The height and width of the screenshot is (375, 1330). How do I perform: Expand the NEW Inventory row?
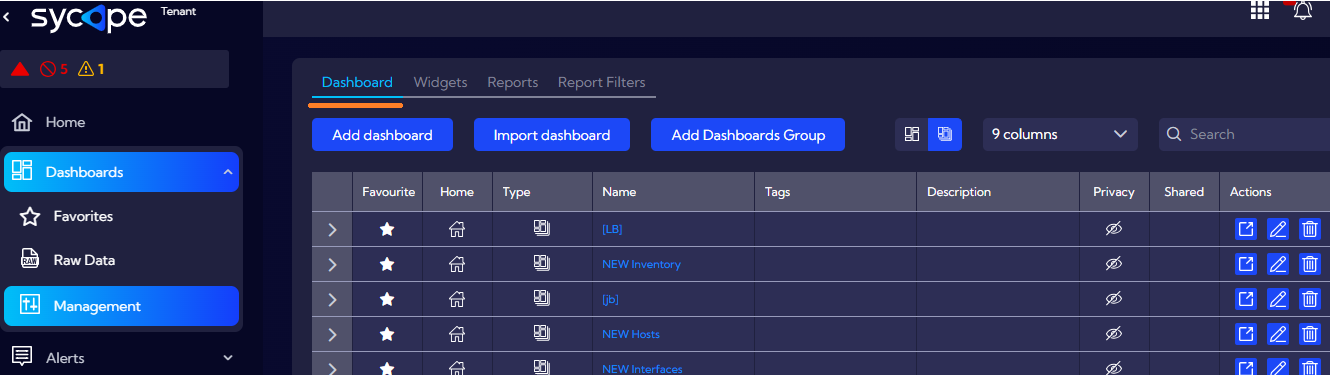coord(332,265)
